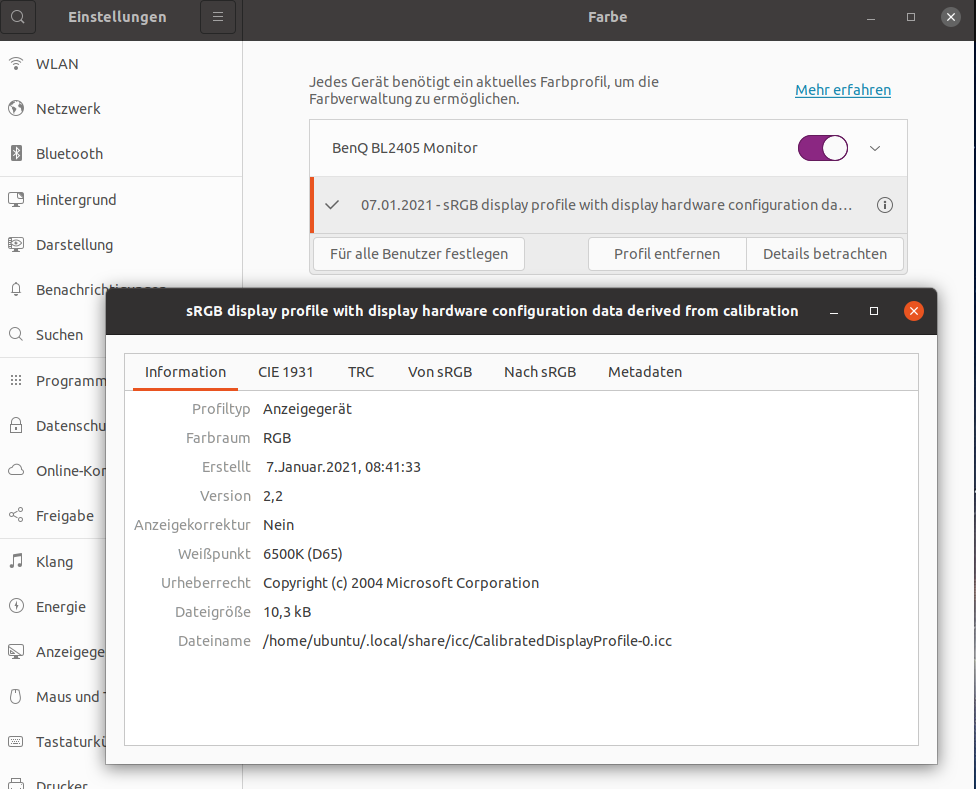Click the checkmark of the 07.01.2021 profile

pos(332,205)
